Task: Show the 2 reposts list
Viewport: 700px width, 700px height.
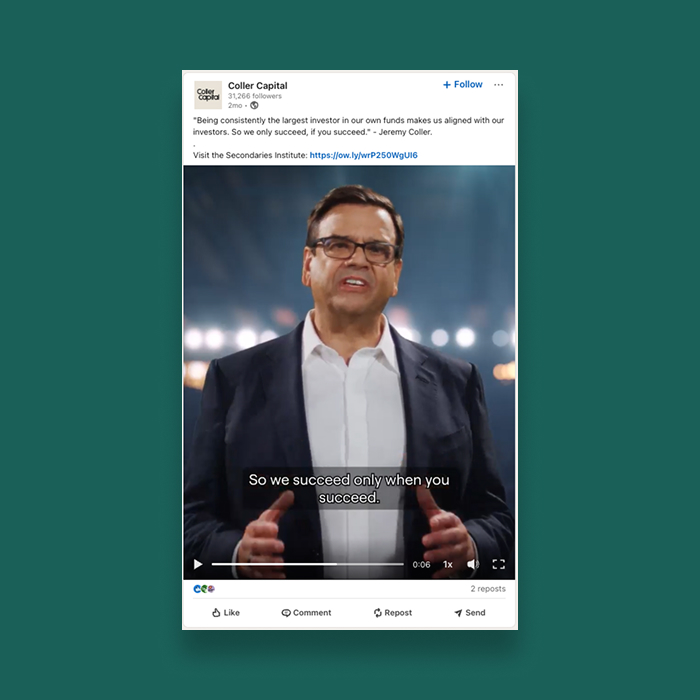Action: [488, 589]
